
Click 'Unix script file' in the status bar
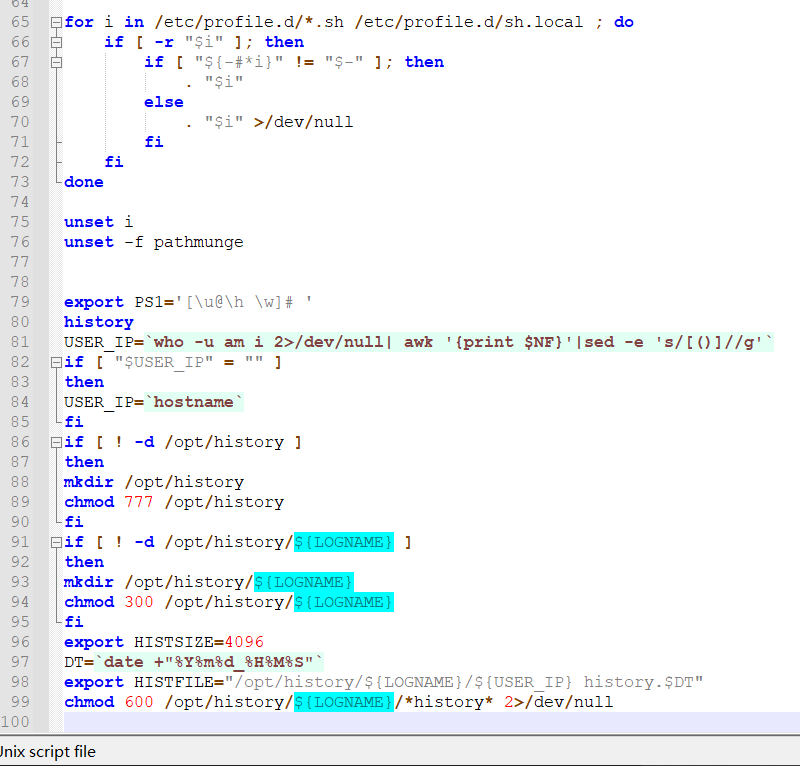48,751
